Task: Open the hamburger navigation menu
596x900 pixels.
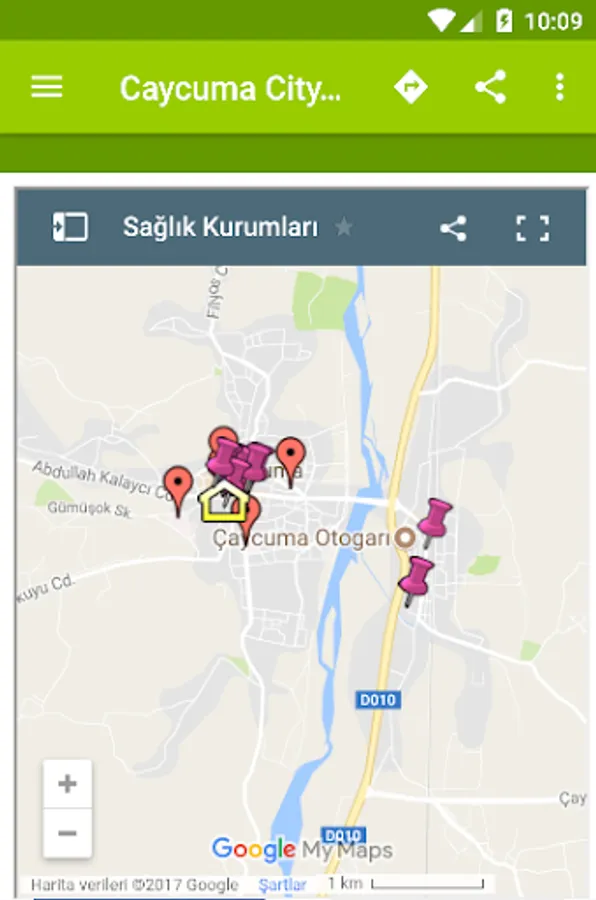Action: click(47, 87)
